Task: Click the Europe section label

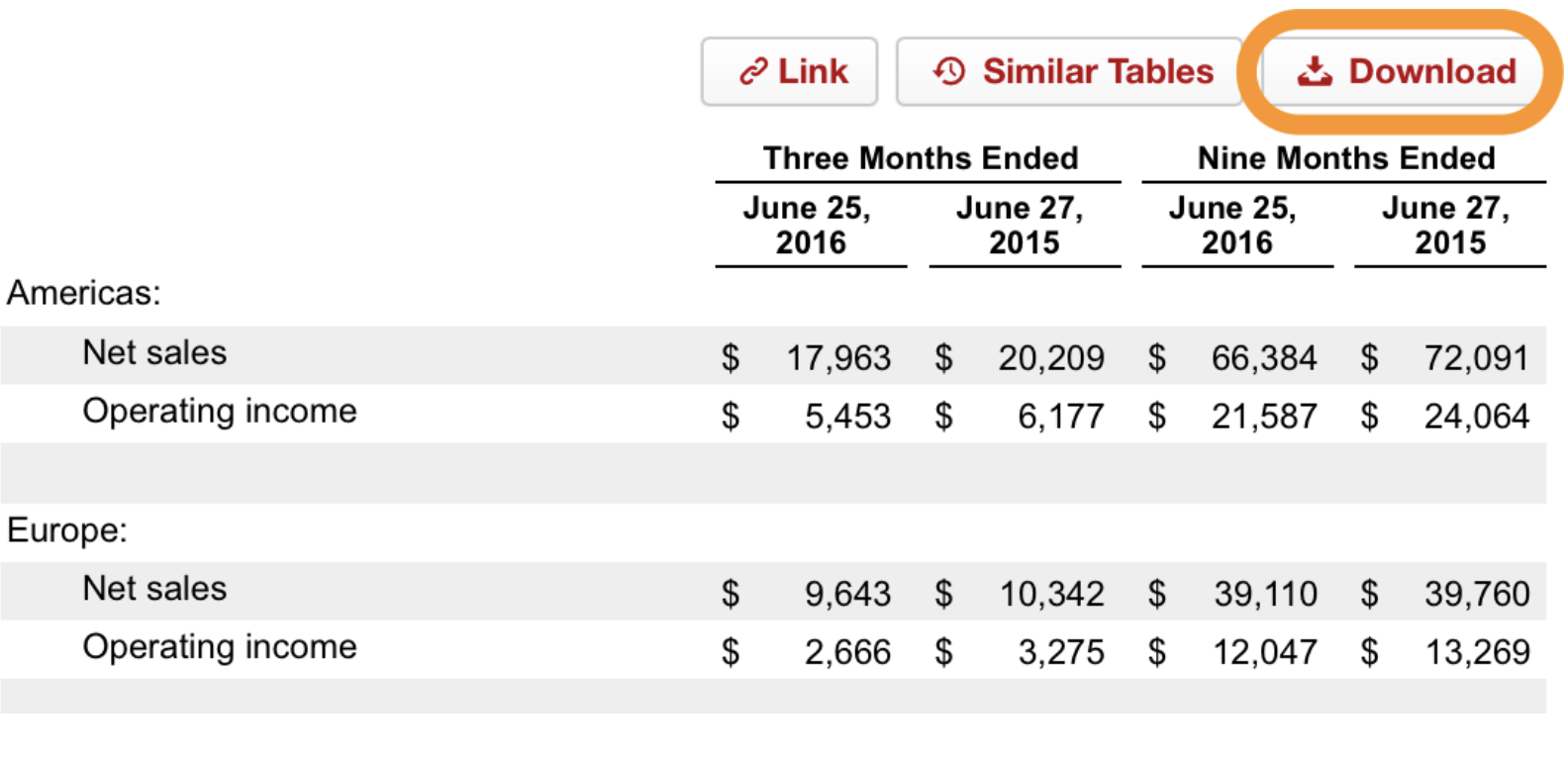Action: pos(67,530)
